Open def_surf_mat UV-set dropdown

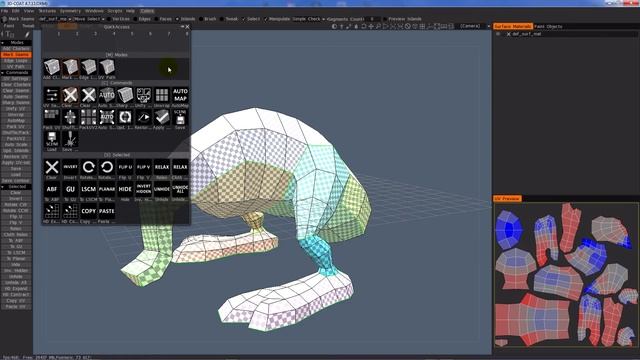[55, 19]
